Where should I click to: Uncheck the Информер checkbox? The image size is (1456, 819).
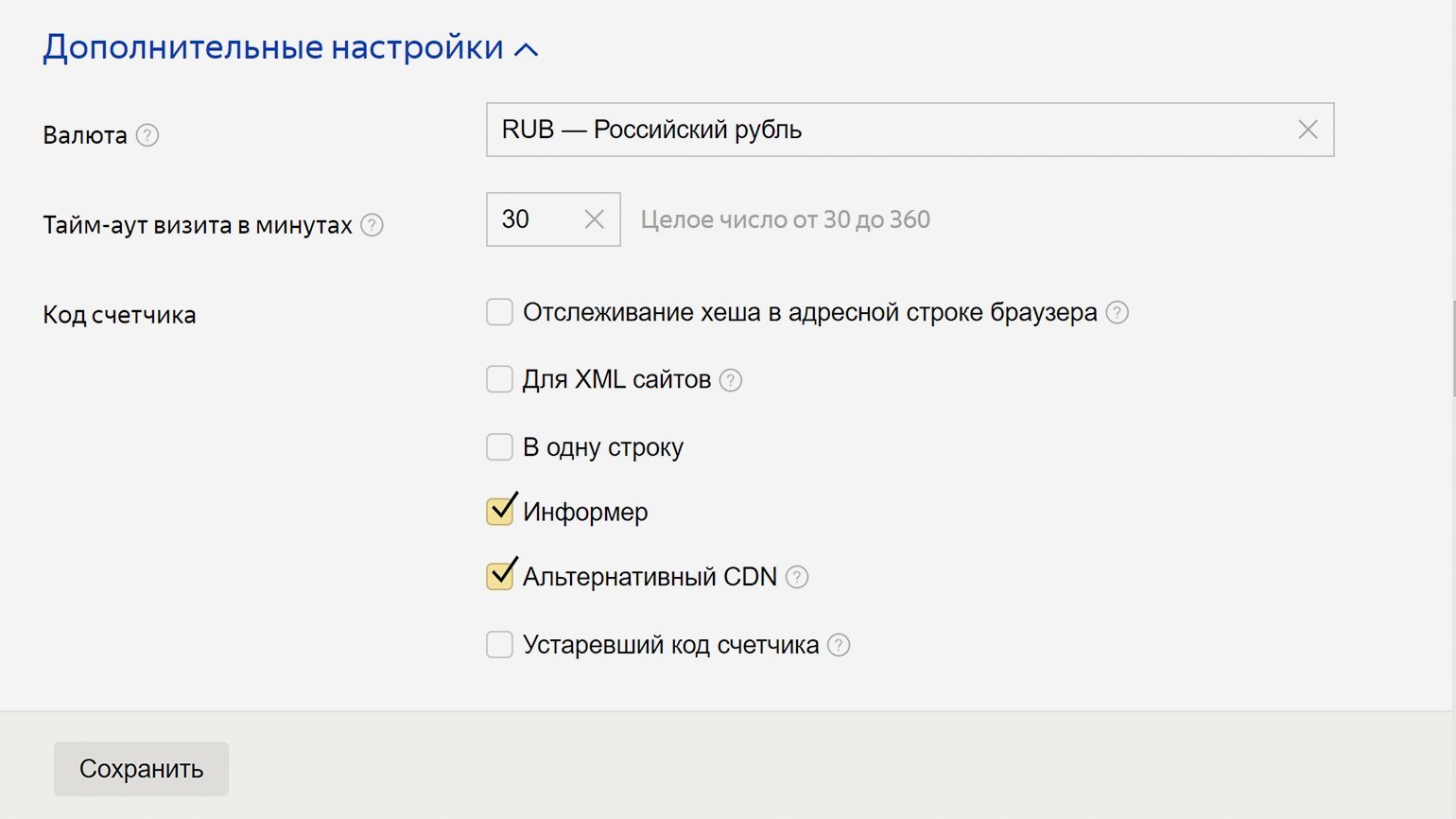click(x=499, y=512)
